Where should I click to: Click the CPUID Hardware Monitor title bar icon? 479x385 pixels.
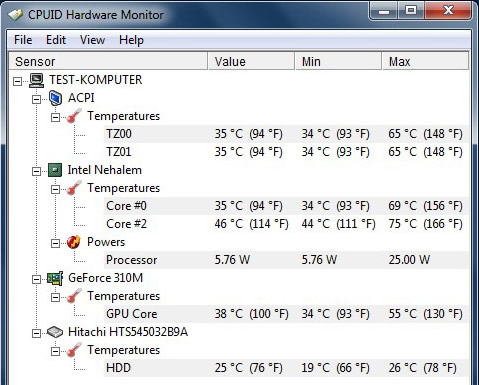click(15, 15)
